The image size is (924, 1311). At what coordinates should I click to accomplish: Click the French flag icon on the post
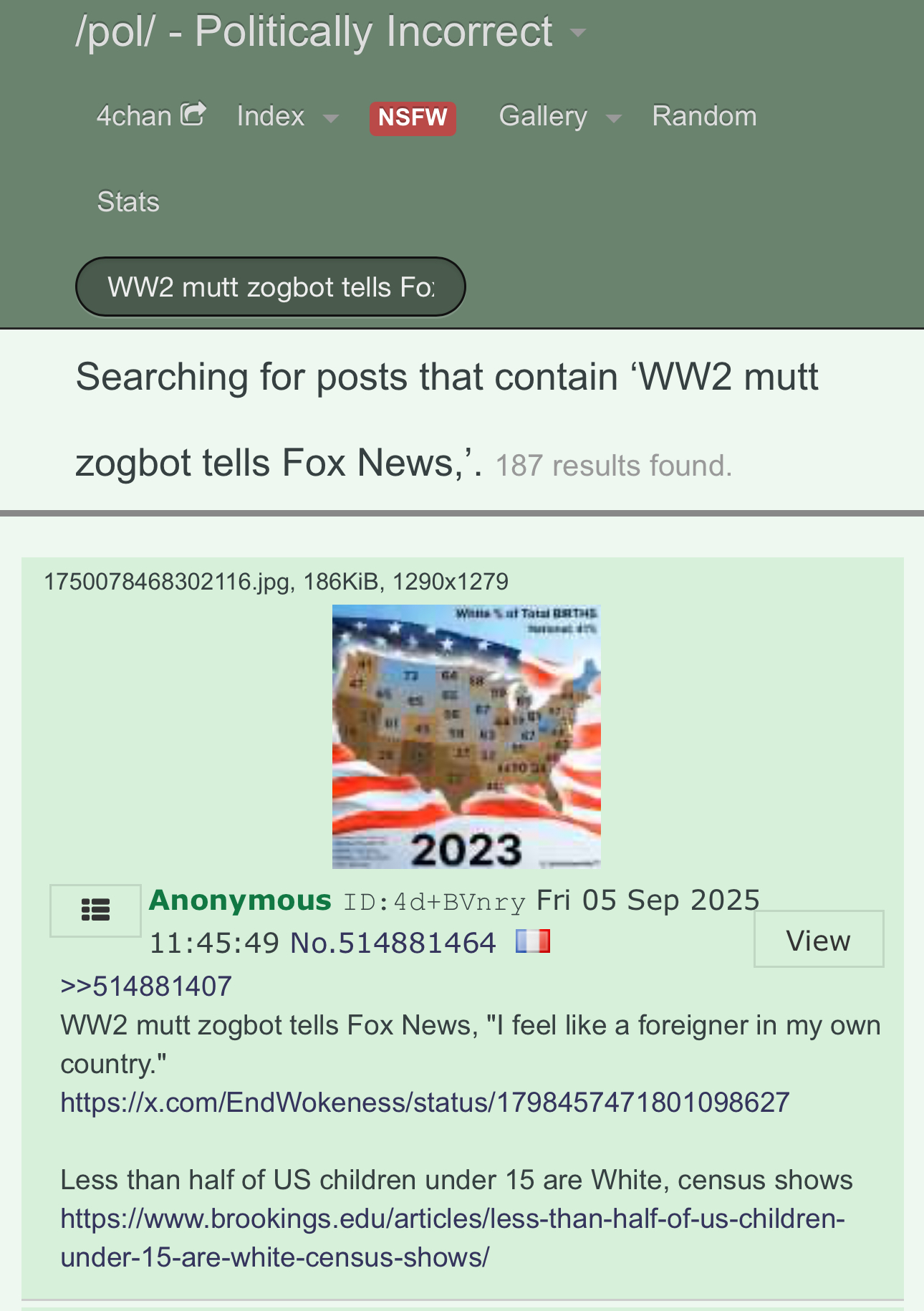pos(533,941)
